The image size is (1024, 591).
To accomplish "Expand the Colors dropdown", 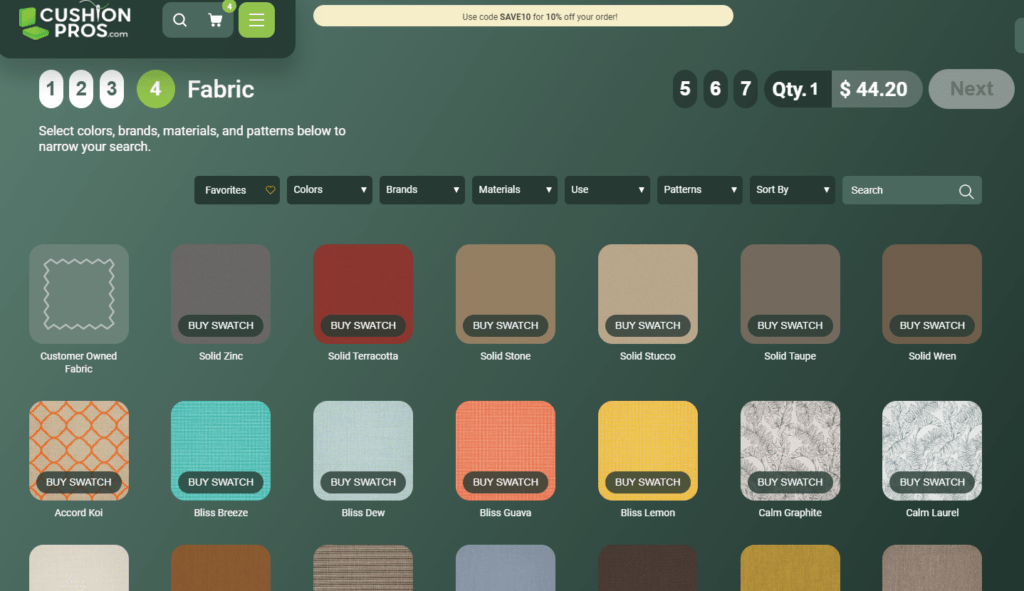I will [x=329, y=190].
